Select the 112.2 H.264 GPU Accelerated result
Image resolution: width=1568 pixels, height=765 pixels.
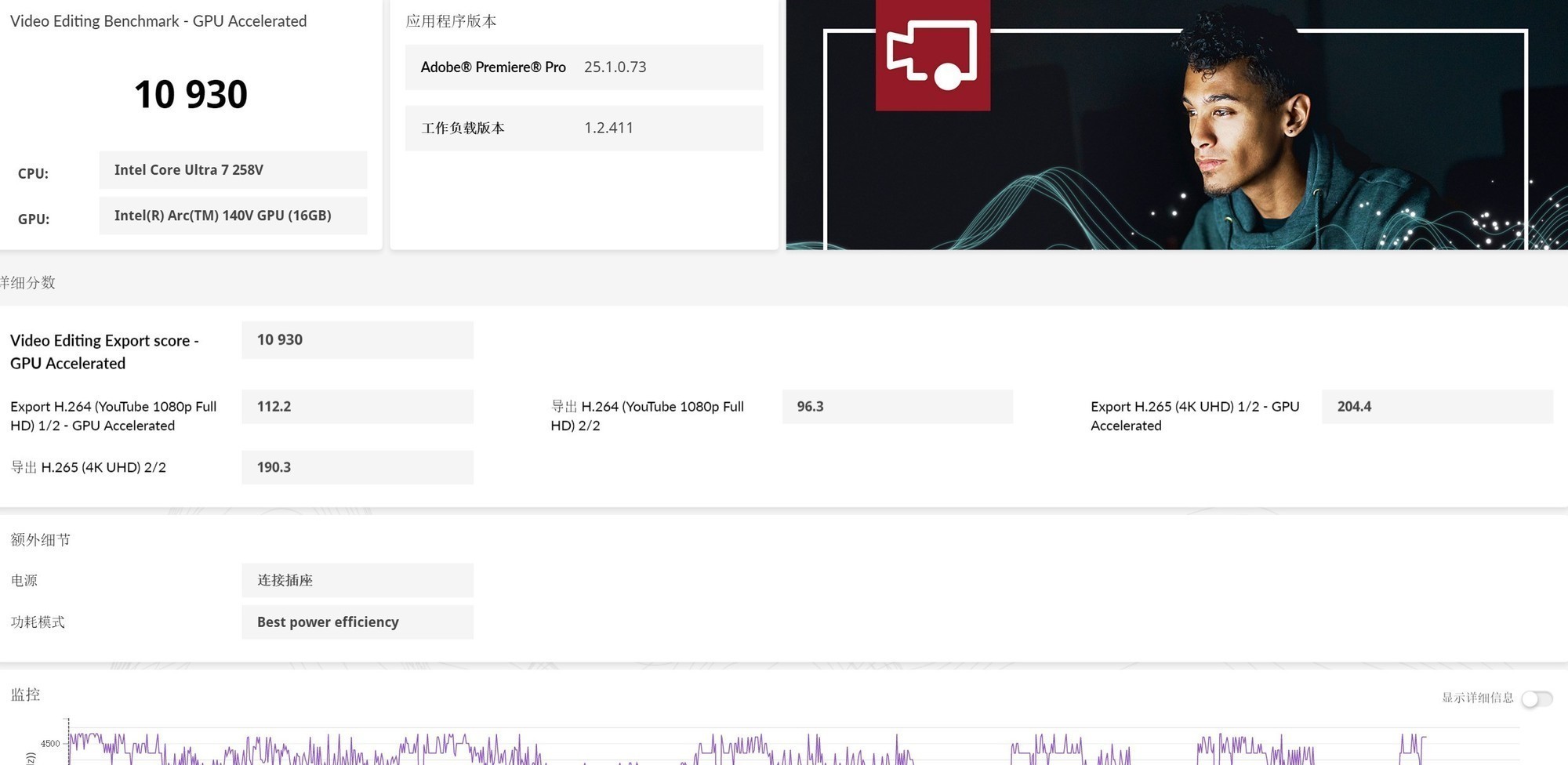357,407
